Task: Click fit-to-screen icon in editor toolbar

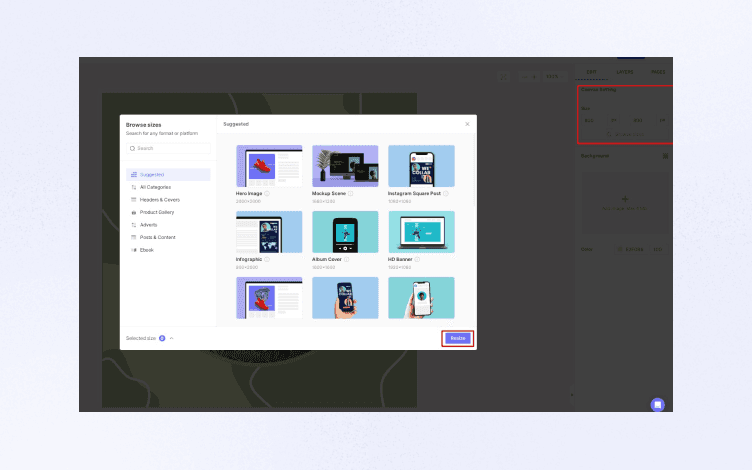Action: (x=503, y=77)
